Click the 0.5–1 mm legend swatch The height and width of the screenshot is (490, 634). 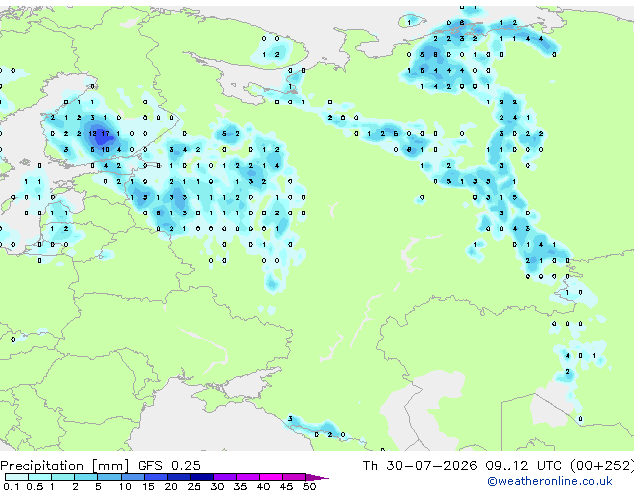click(x=40, y=477)
